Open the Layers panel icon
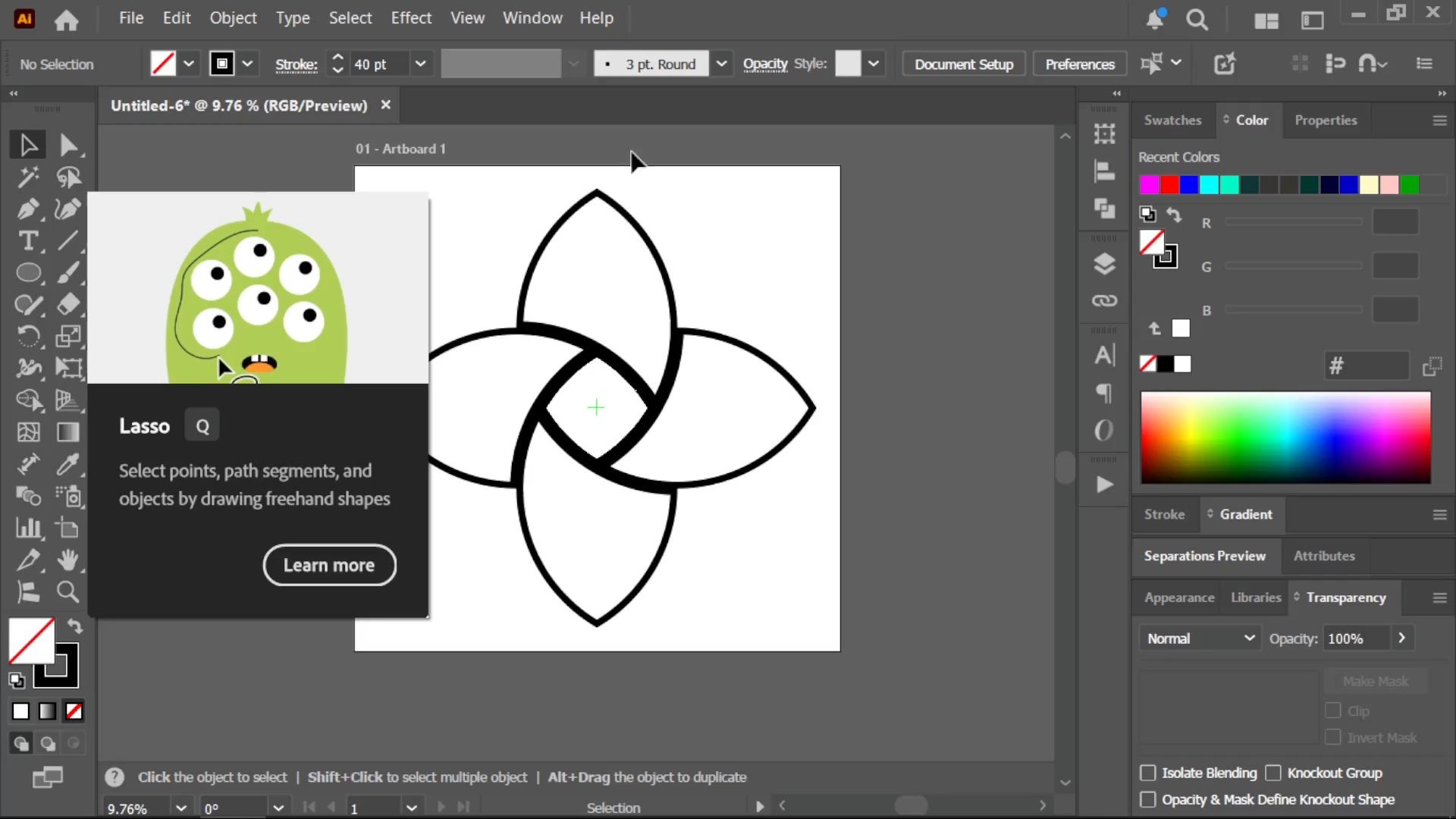 (1104, 264)
